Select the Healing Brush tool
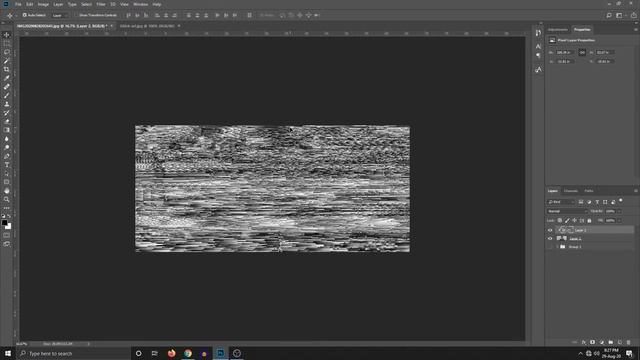Viewport: 640px width, 360px height. (x=7, y=87)
